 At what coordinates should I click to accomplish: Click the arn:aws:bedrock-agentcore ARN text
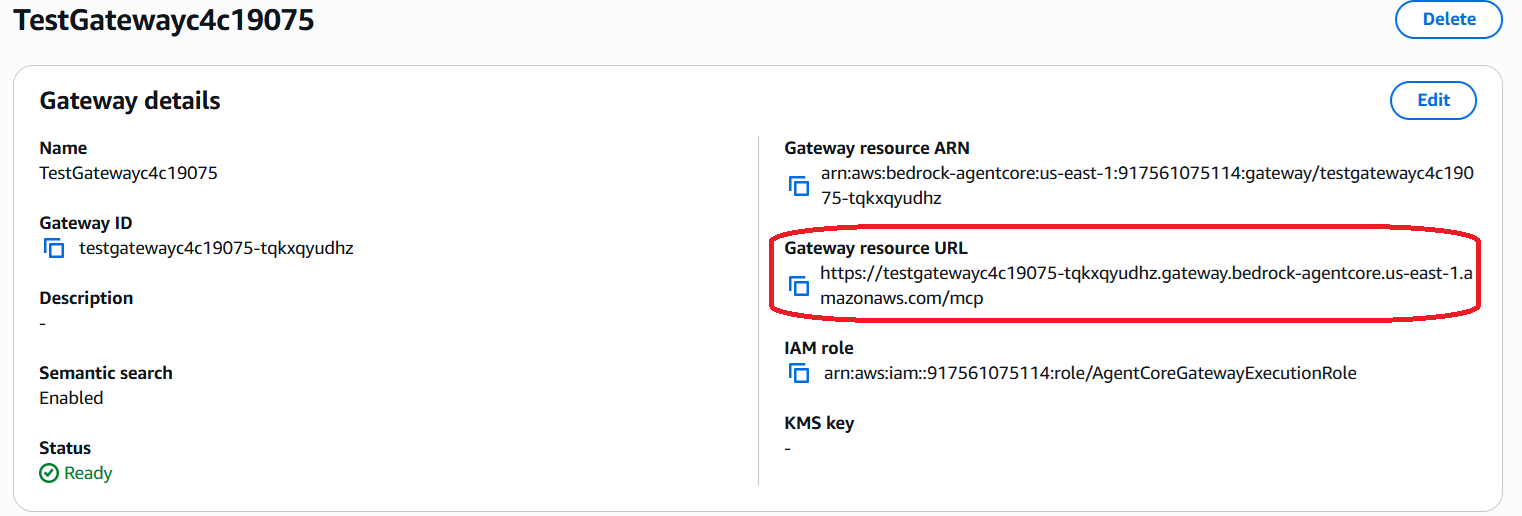[1146, 186]
